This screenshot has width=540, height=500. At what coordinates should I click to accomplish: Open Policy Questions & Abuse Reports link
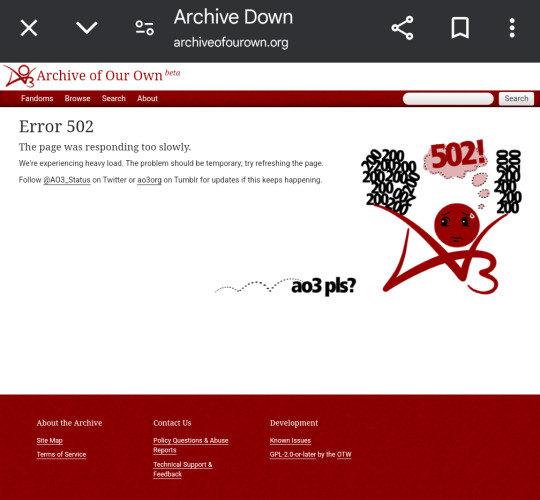(x=191, y=445)
